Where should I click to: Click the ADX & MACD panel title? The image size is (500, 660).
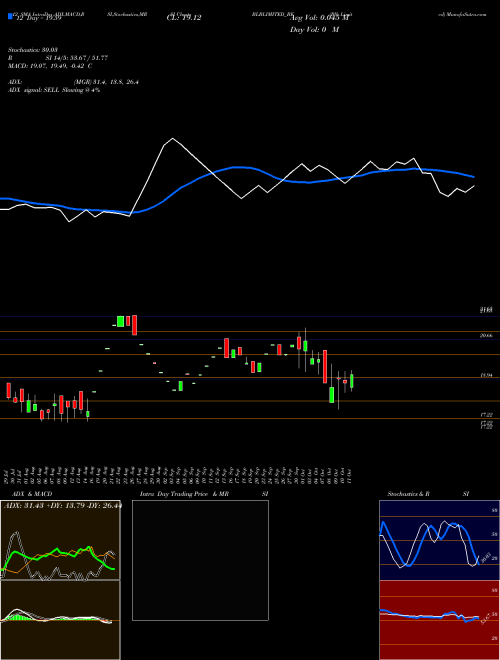tap(32, 494)
